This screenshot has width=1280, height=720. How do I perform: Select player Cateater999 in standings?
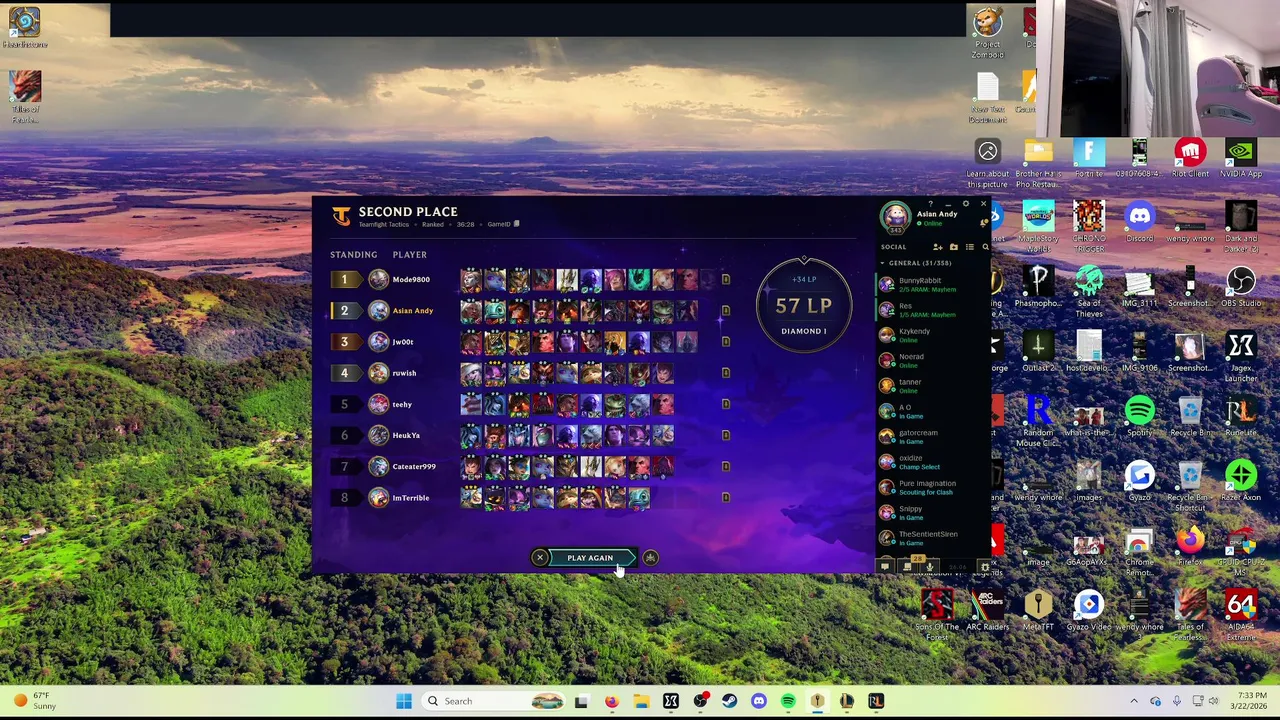pos(414,466)
